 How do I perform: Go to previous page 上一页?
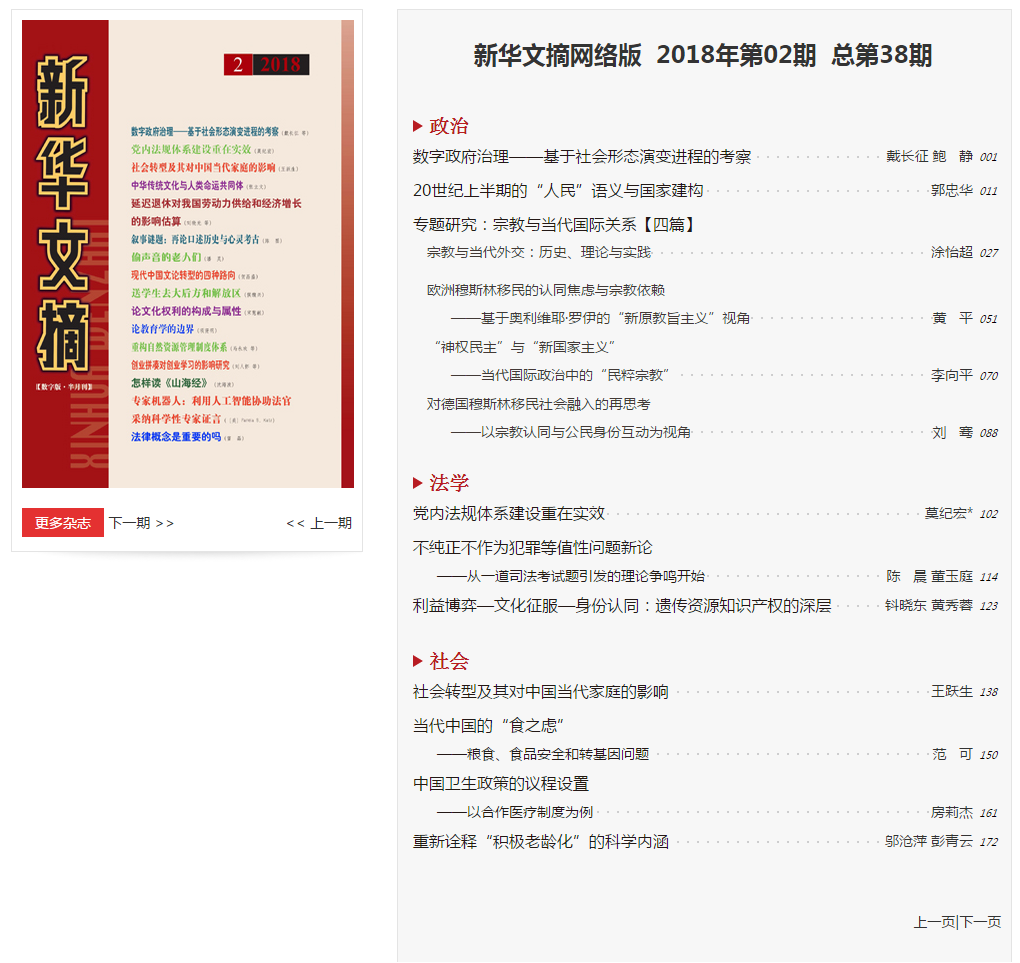[x=934, y=922]
